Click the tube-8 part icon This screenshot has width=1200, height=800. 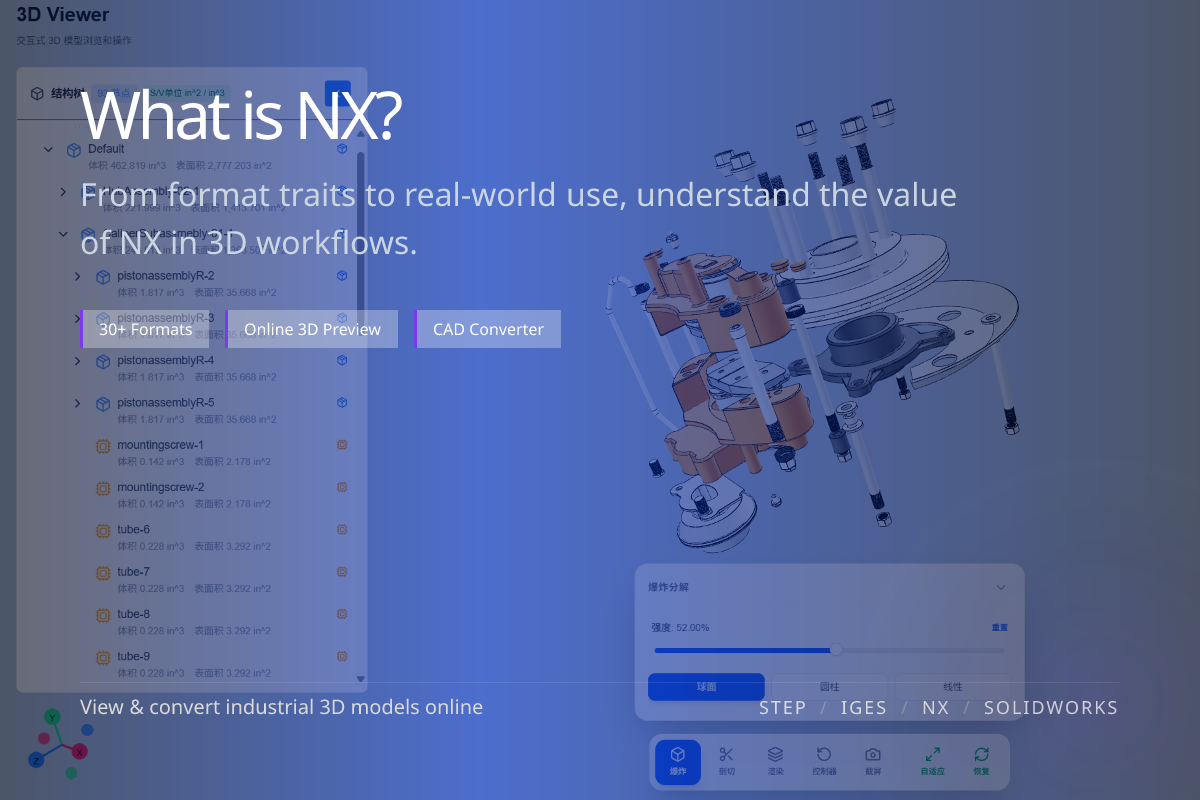tap(102, 615)
